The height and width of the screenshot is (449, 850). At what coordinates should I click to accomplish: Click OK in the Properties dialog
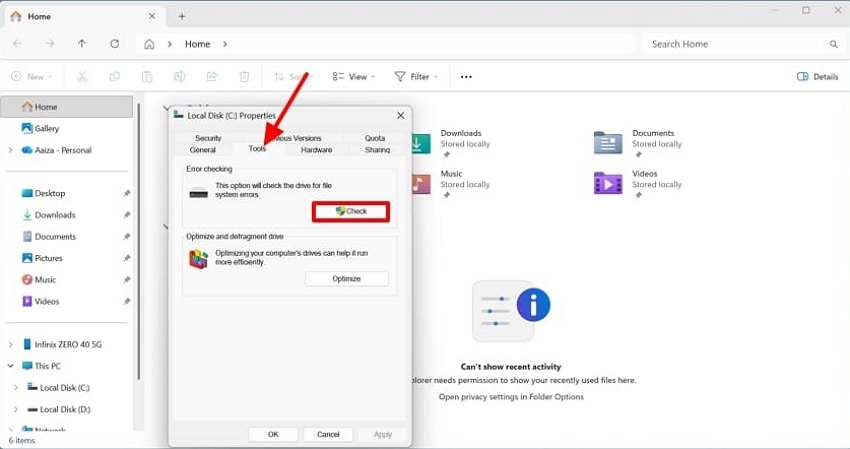273,434
